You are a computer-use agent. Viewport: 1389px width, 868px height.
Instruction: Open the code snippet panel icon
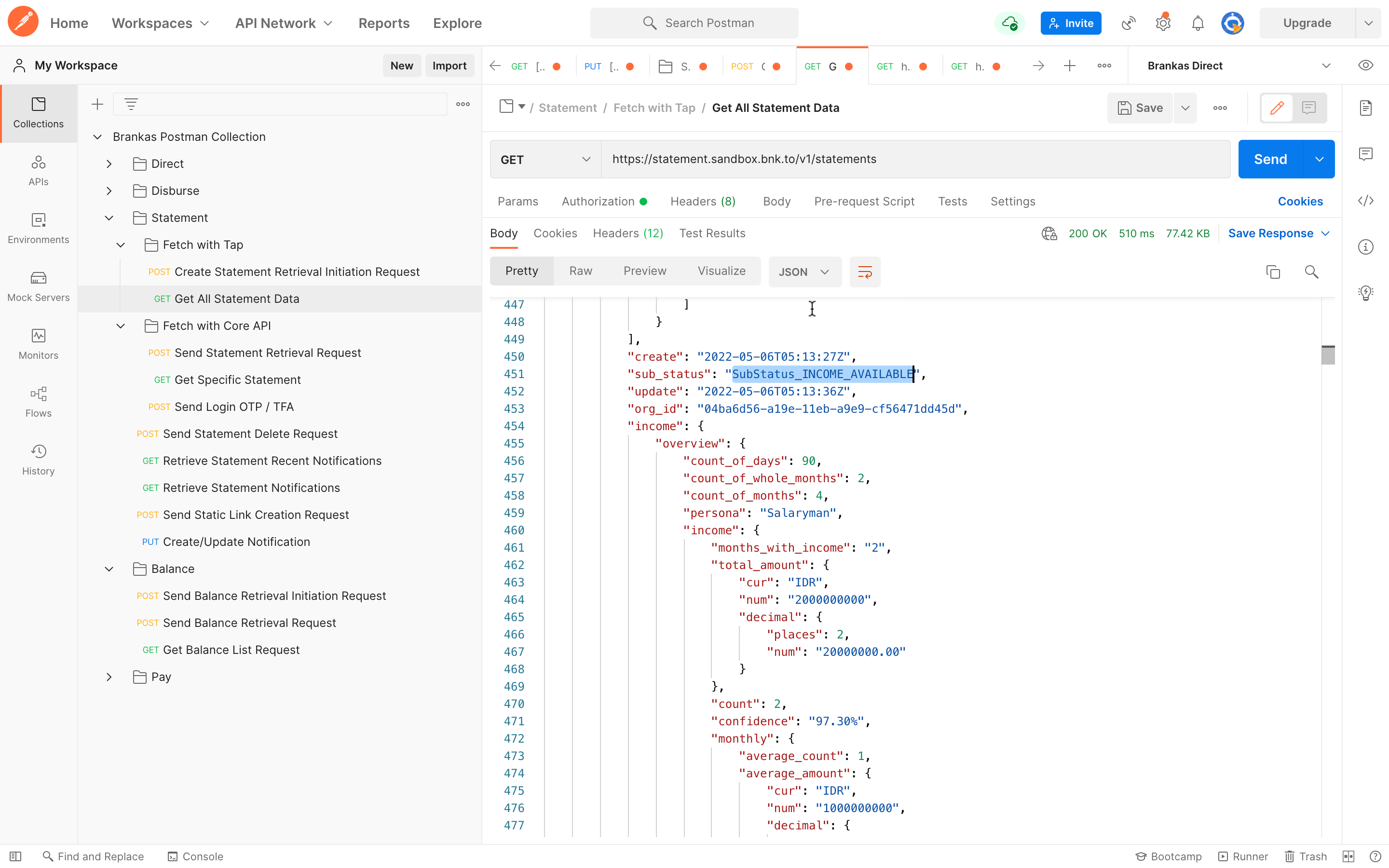tap(1365, 201)
